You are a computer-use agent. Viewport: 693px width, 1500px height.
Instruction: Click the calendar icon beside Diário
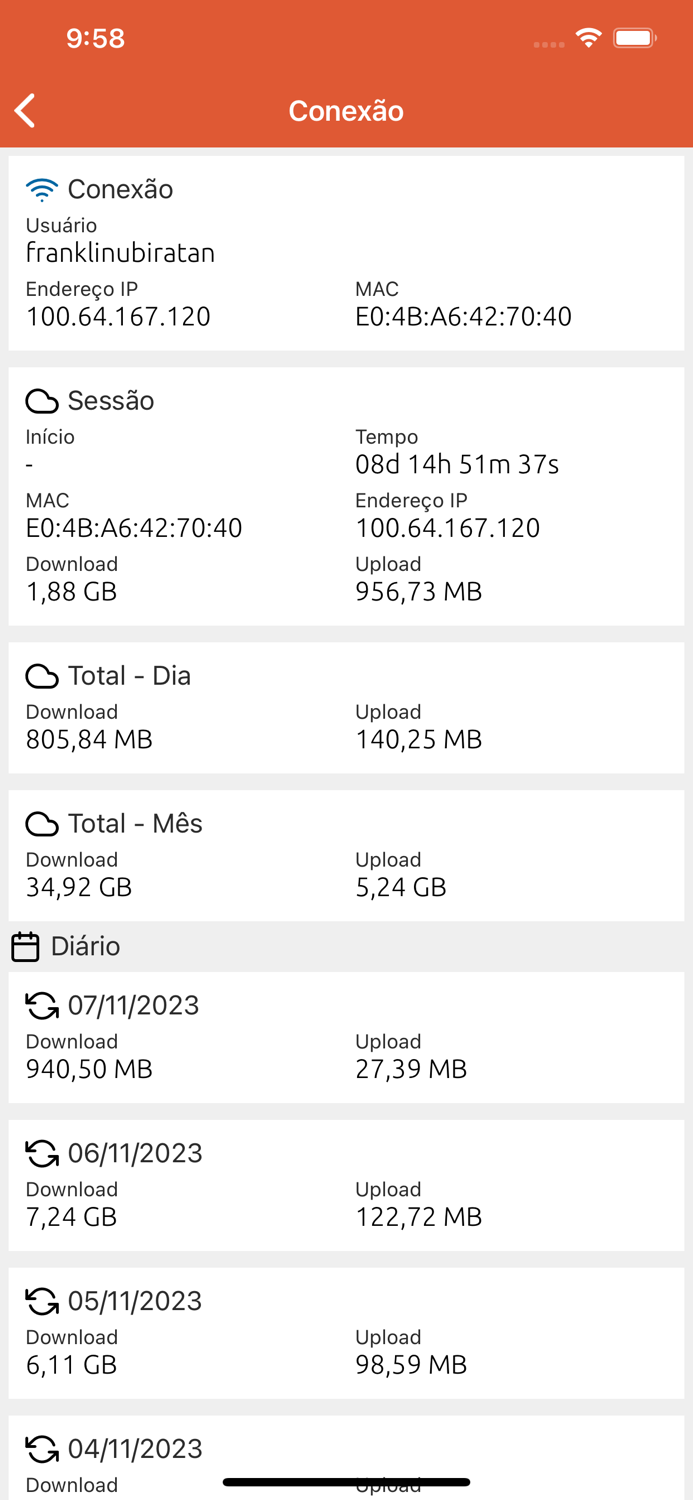[25, 946]
